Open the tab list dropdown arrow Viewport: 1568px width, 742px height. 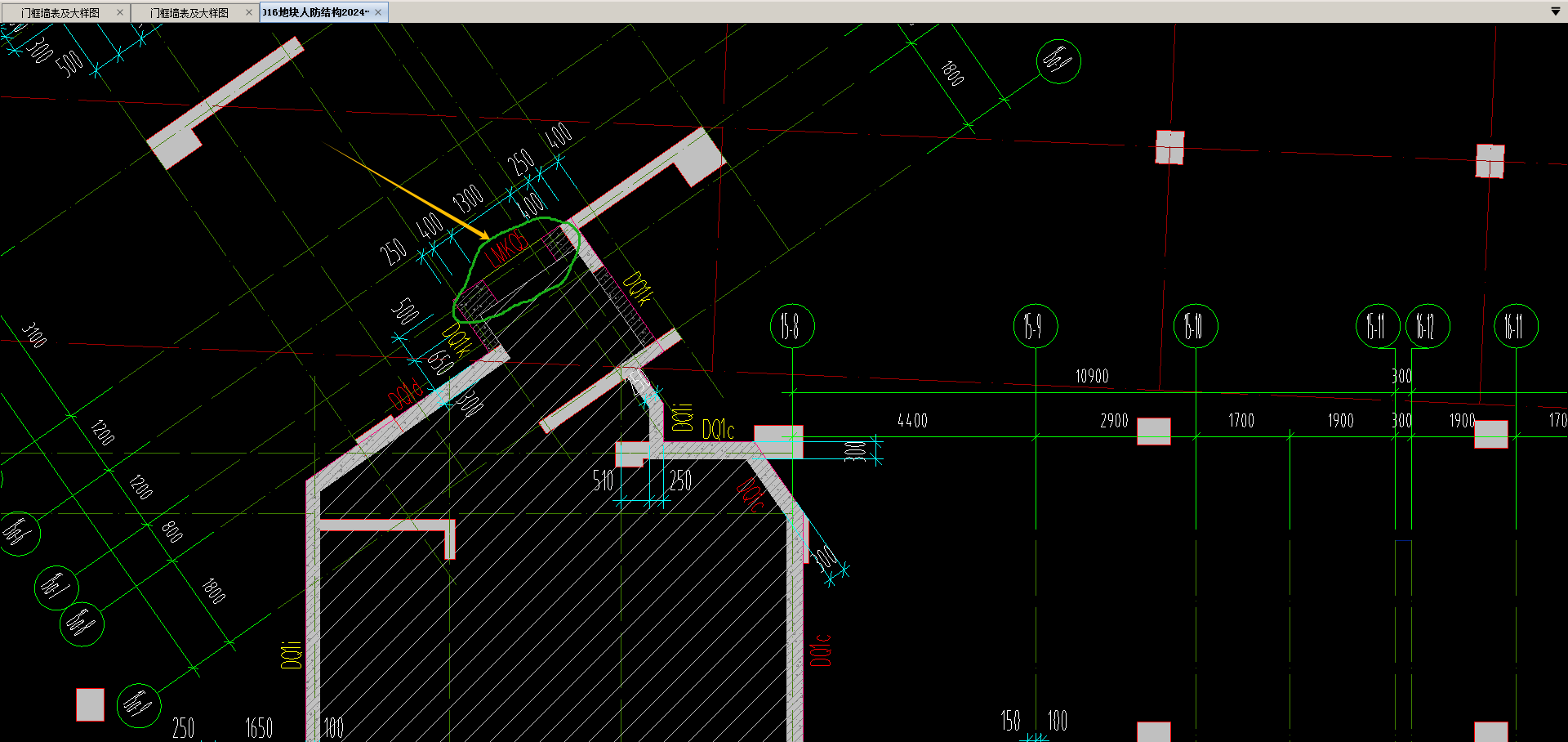pos(1556,11)
